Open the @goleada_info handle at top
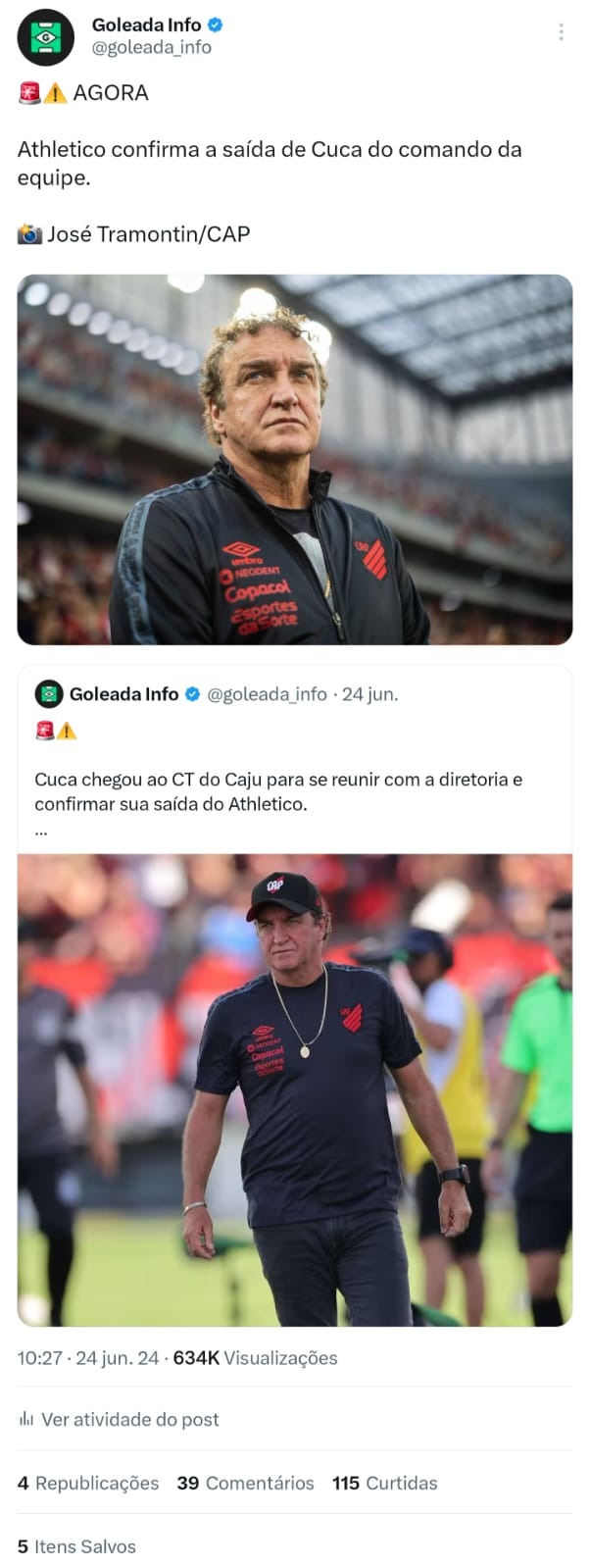The image size is (590, 1568). (x=151, y=47)
